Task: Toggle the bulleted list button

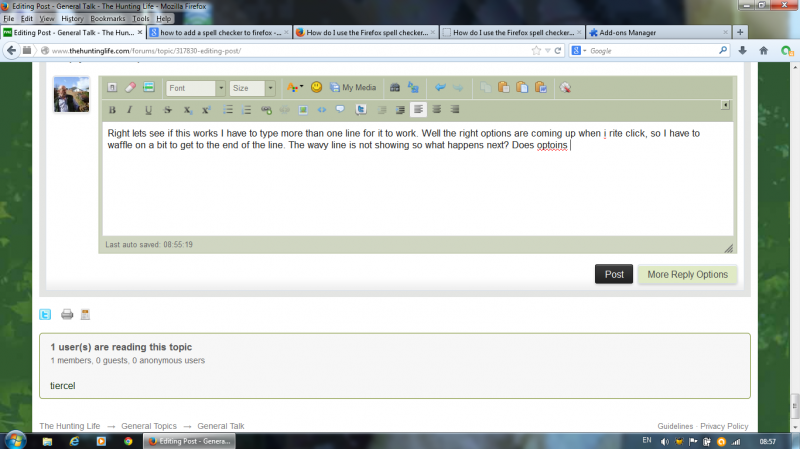Action: tap(227, 109)
